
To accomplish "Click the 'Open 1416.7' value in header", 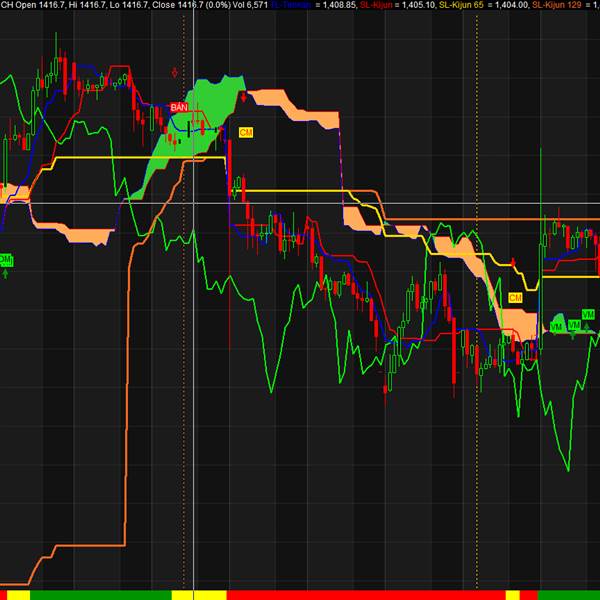I will pos(40,5).
